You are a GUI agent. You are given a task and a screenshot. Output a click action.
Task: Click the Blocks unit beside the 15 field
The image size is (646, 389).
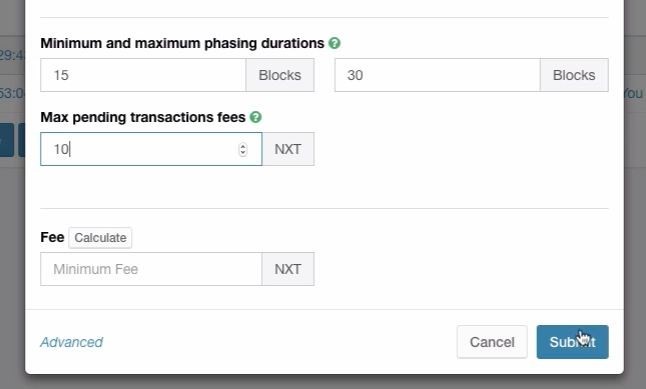click(280, 75)
